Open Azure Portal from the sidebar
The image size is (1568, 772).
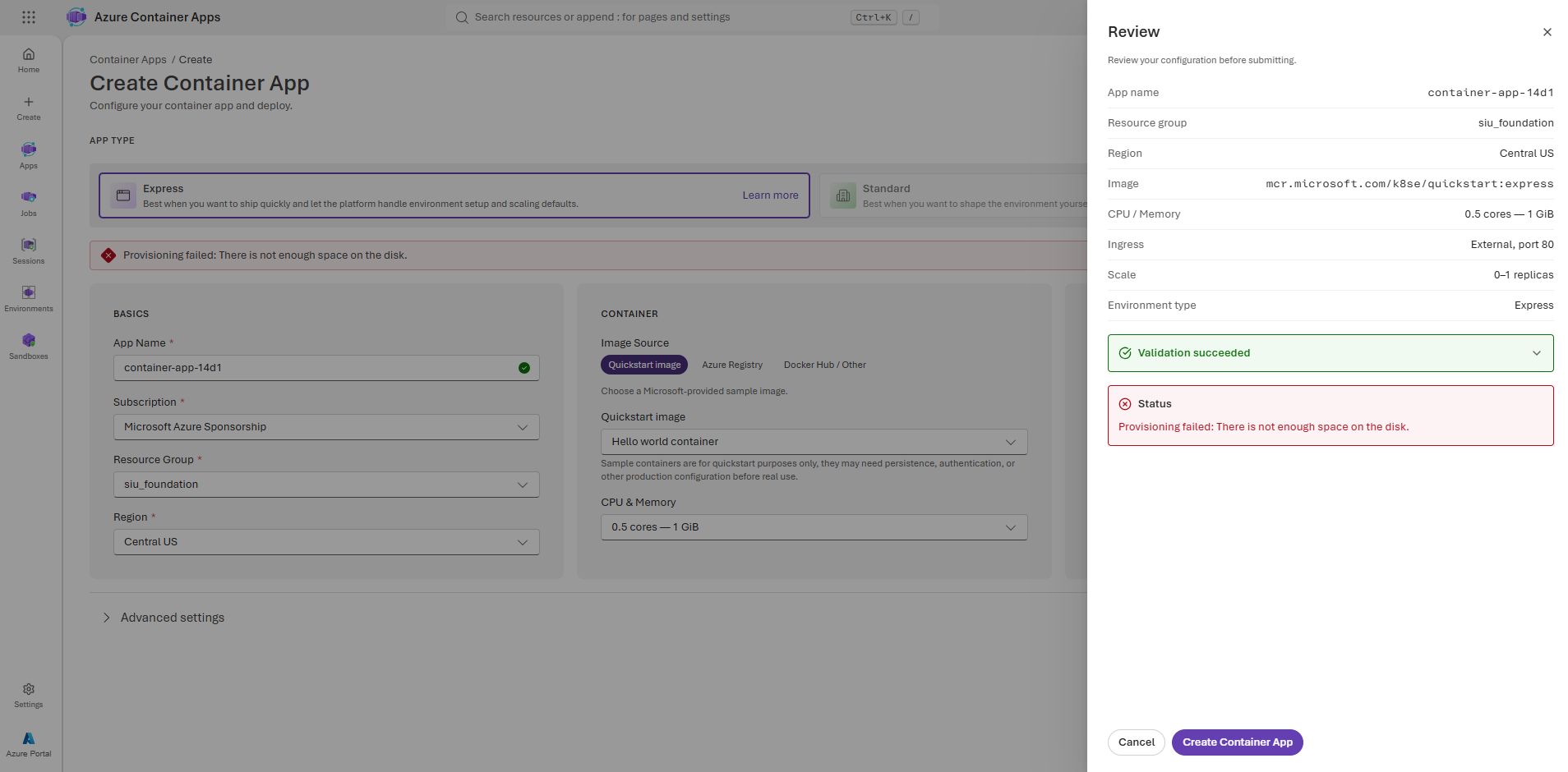point(29,745)
